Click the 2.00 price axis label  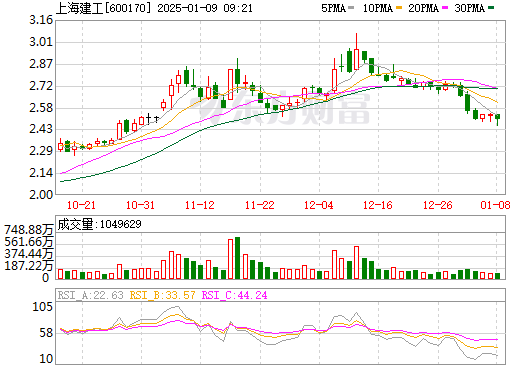[41, 195]
